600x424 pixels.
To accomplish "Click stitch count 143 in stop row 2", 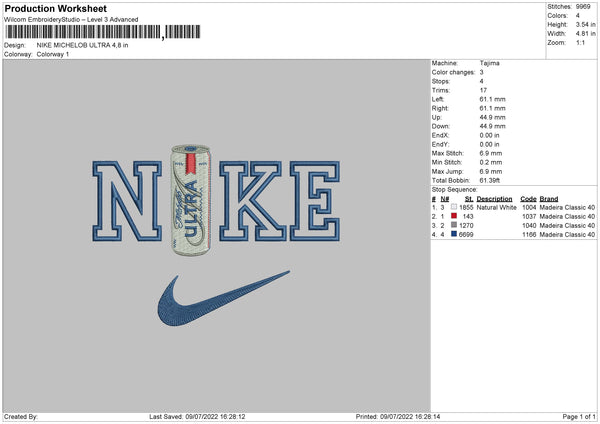I will (x=468, y=217).
